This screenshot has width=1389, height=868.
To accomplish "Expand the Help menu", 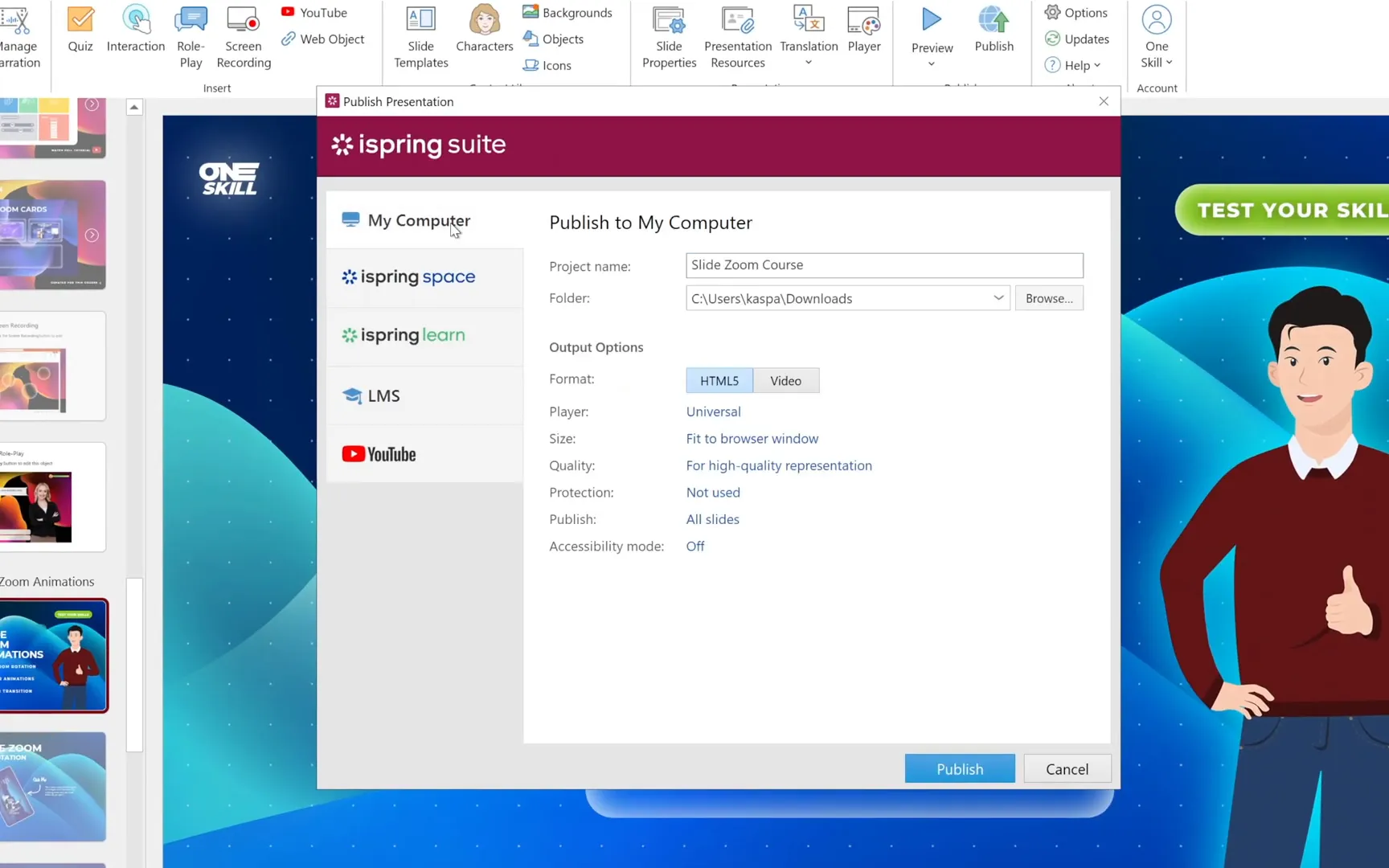I will tap(1072, 65).
